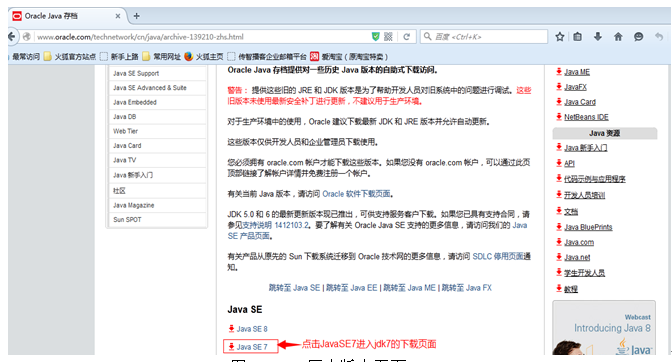Reload the current page
Screen dimensions: 672x362
(x=407, y=37)
